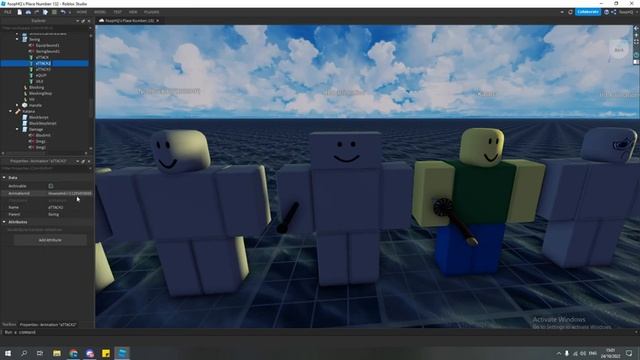Open File Explorer from the taskbar
The image size is (640, 360).
pos(57,353)
